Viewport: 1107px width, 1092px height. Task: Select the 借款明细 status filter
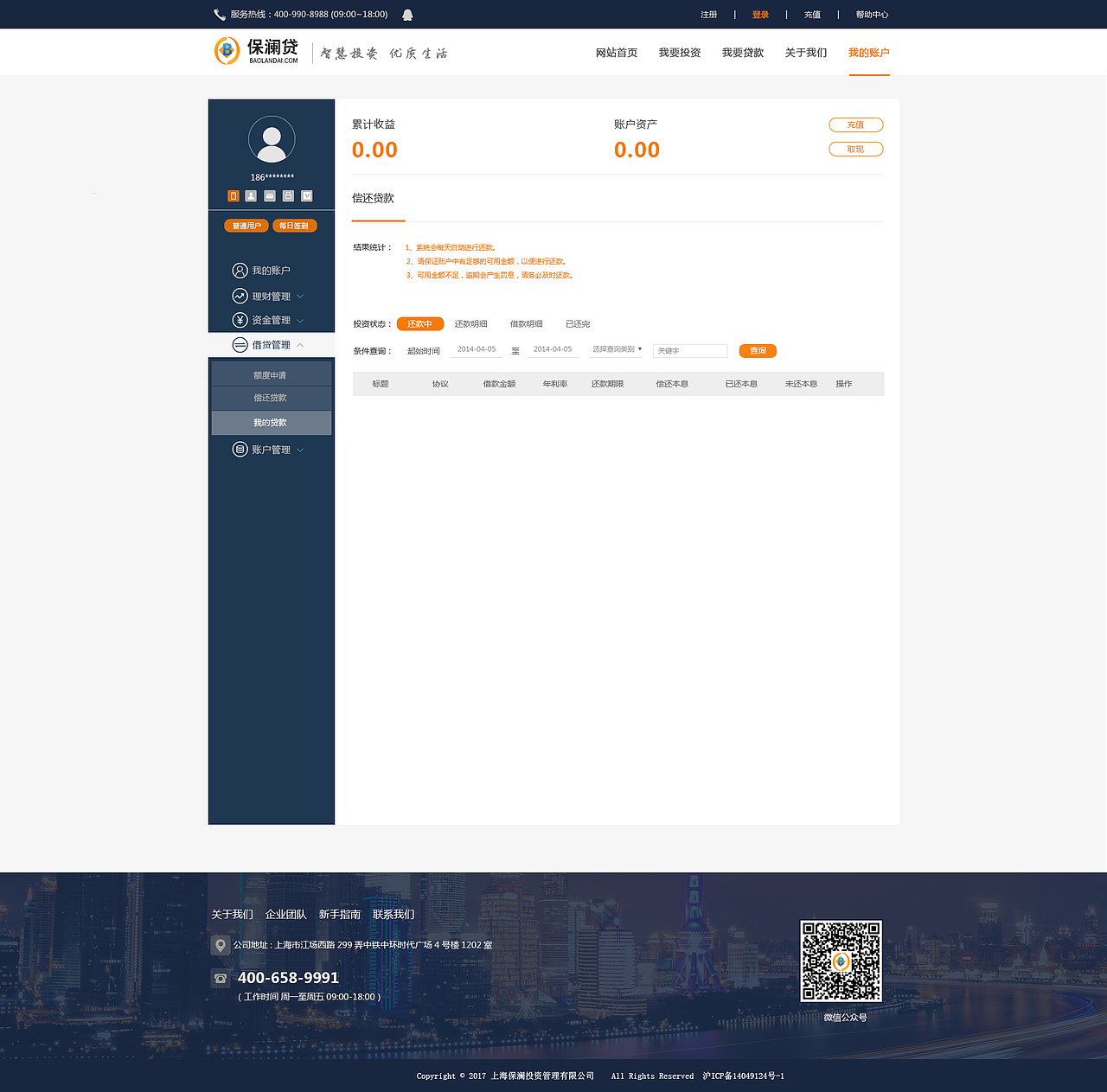527,324
